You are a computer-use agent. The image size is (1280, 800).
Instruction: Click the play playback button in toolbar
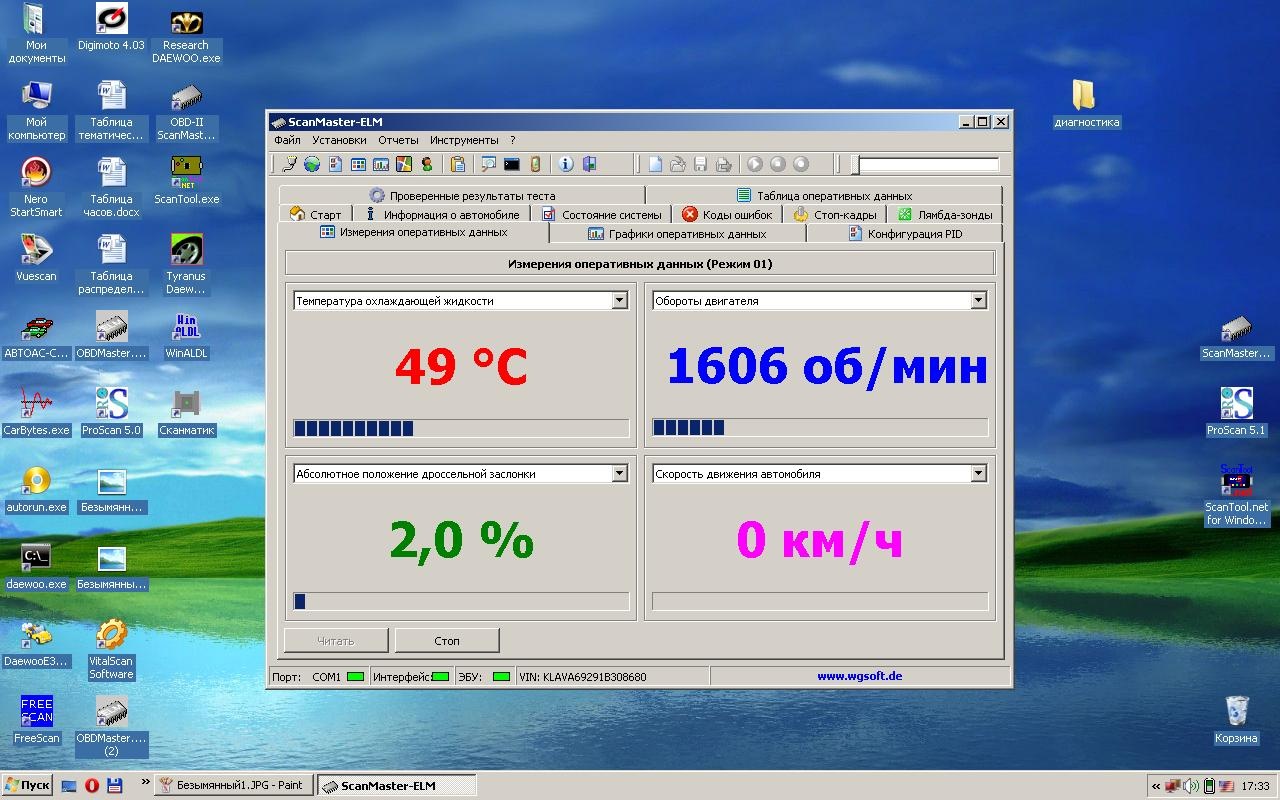click(755, 164)
